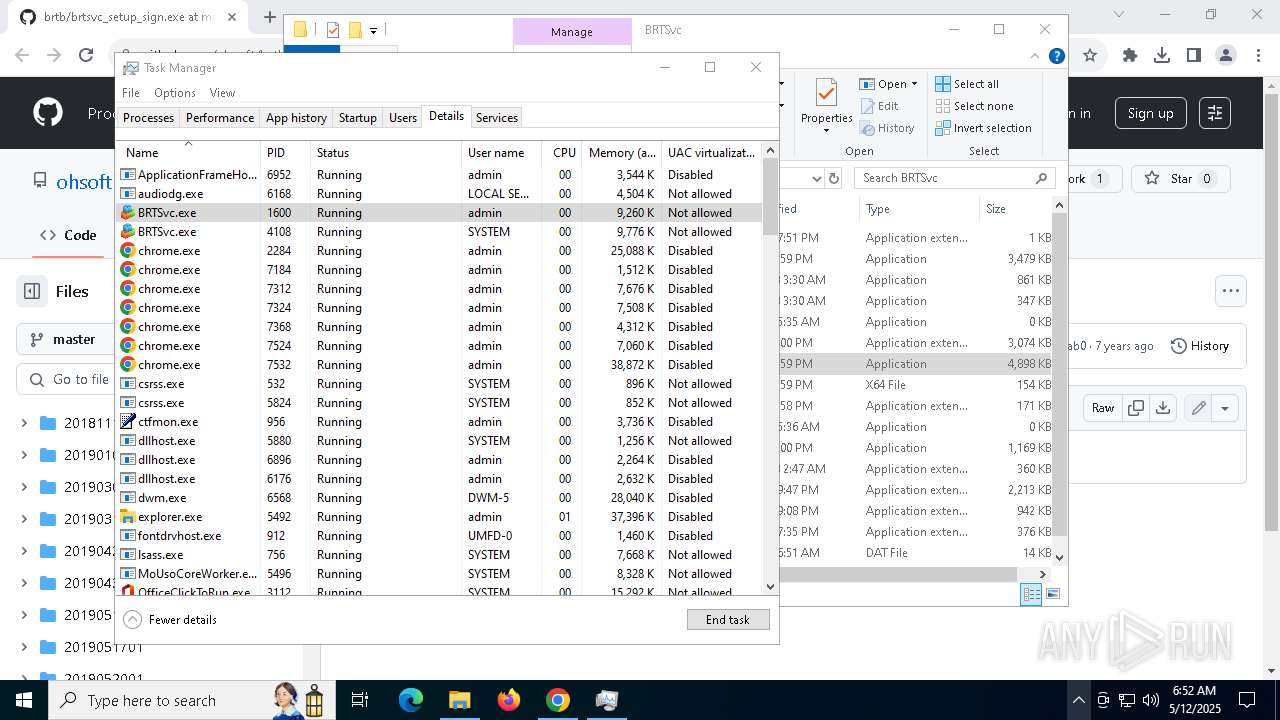Select the dwm.exe process icon
The width and height of the screenshot is (1280, 720).
tap(128, 497)
